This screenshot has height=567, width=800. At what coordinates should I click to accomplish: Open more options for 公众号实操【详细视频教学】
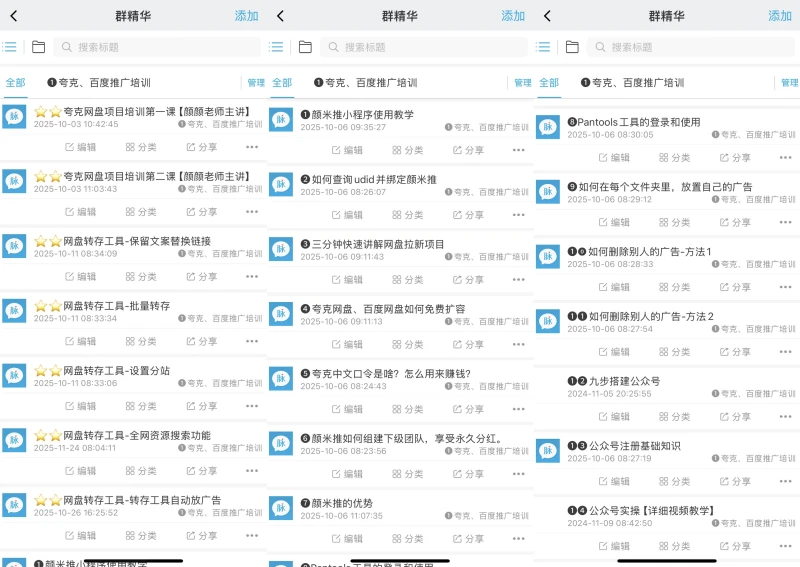coord(785,546)
